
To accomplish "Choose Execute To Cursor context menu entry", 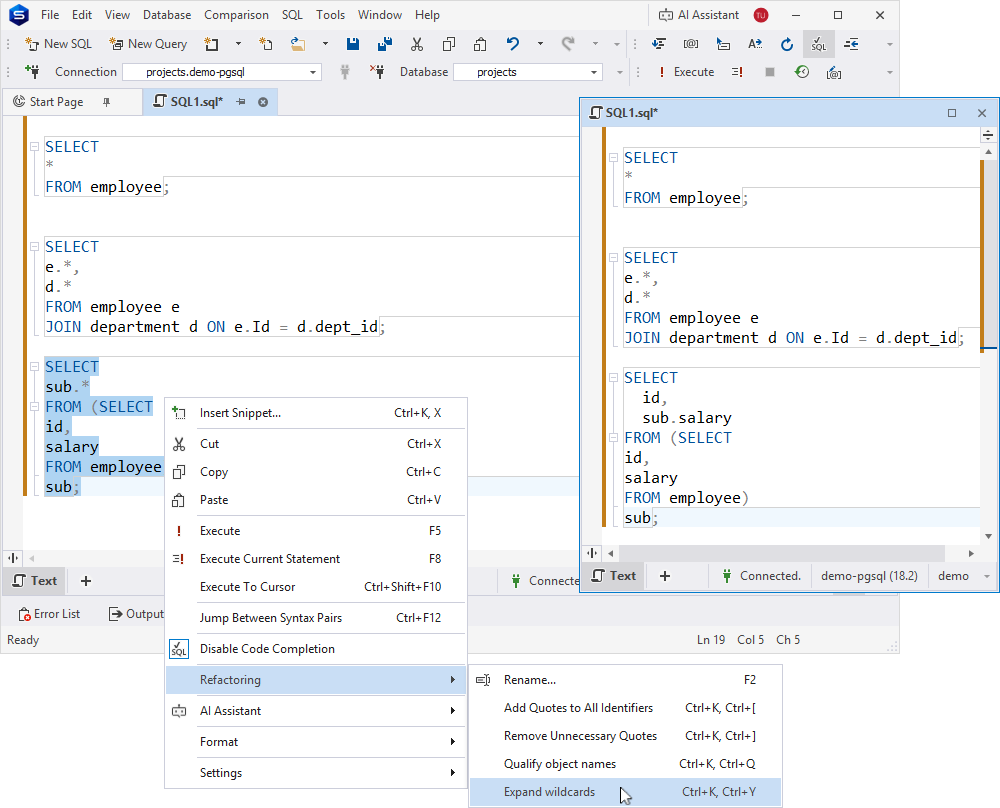I will (316, 587).
